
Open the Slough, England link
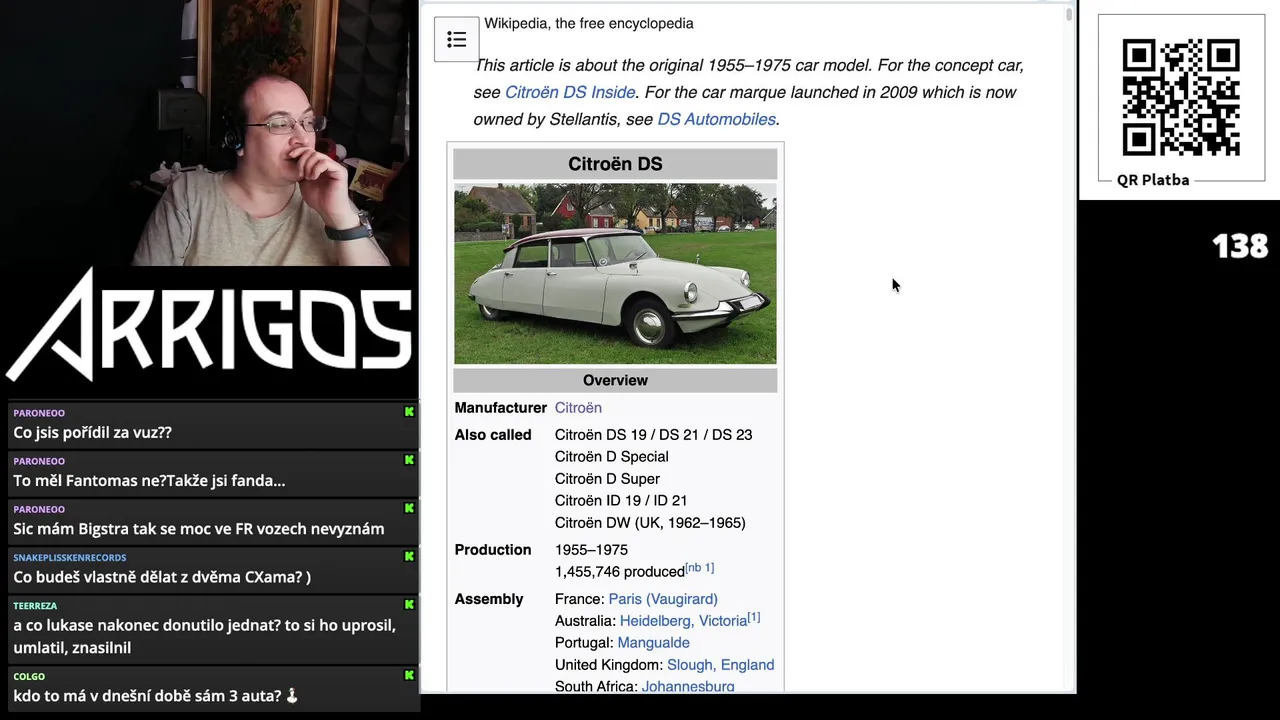(x=720, y=665)
